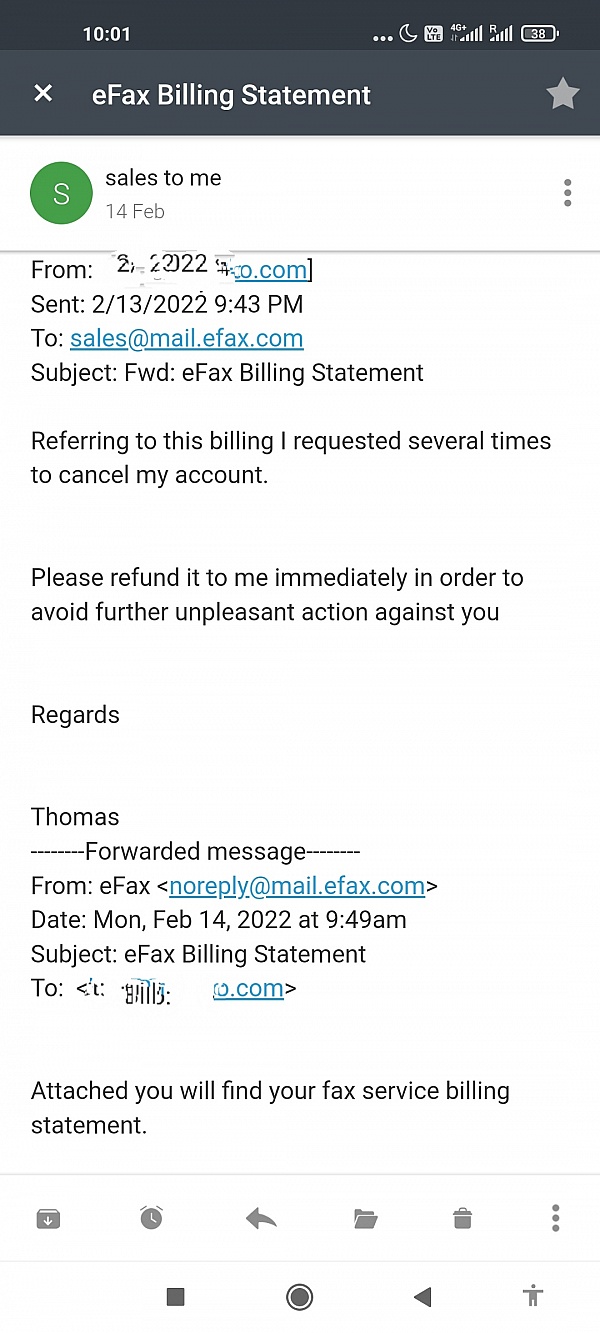Move the email with the folder icon
Image resolution: width=600 pixels, height=1333 pixels.
(365, 1218)
